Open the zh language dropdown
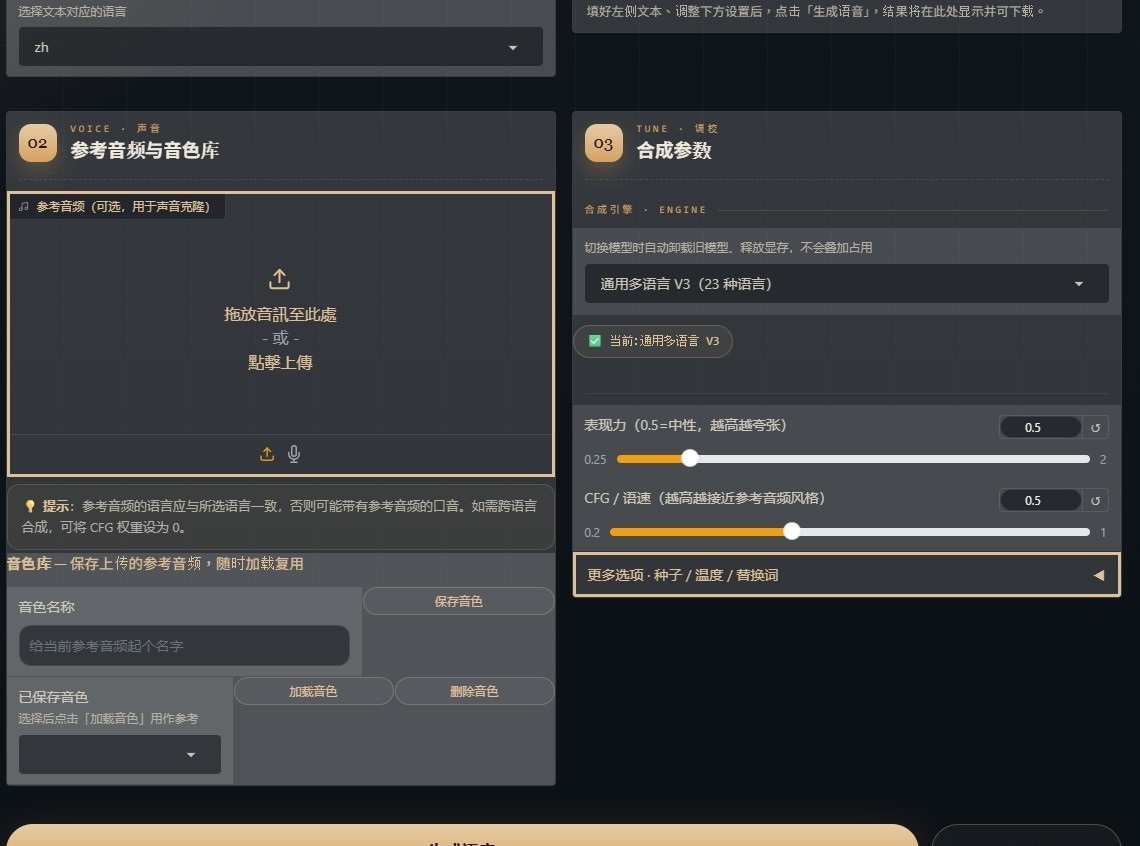The height and width of the screenshot is (846, 1140). coord(281,47)
